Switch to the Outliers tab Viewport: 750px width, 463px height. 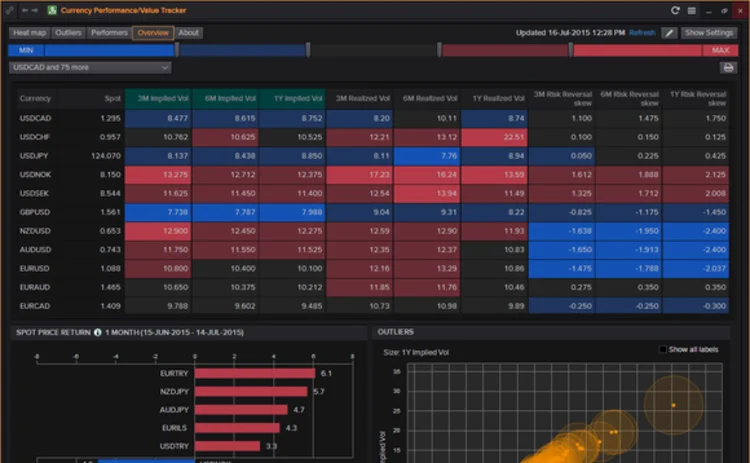(x=68, y=33)
